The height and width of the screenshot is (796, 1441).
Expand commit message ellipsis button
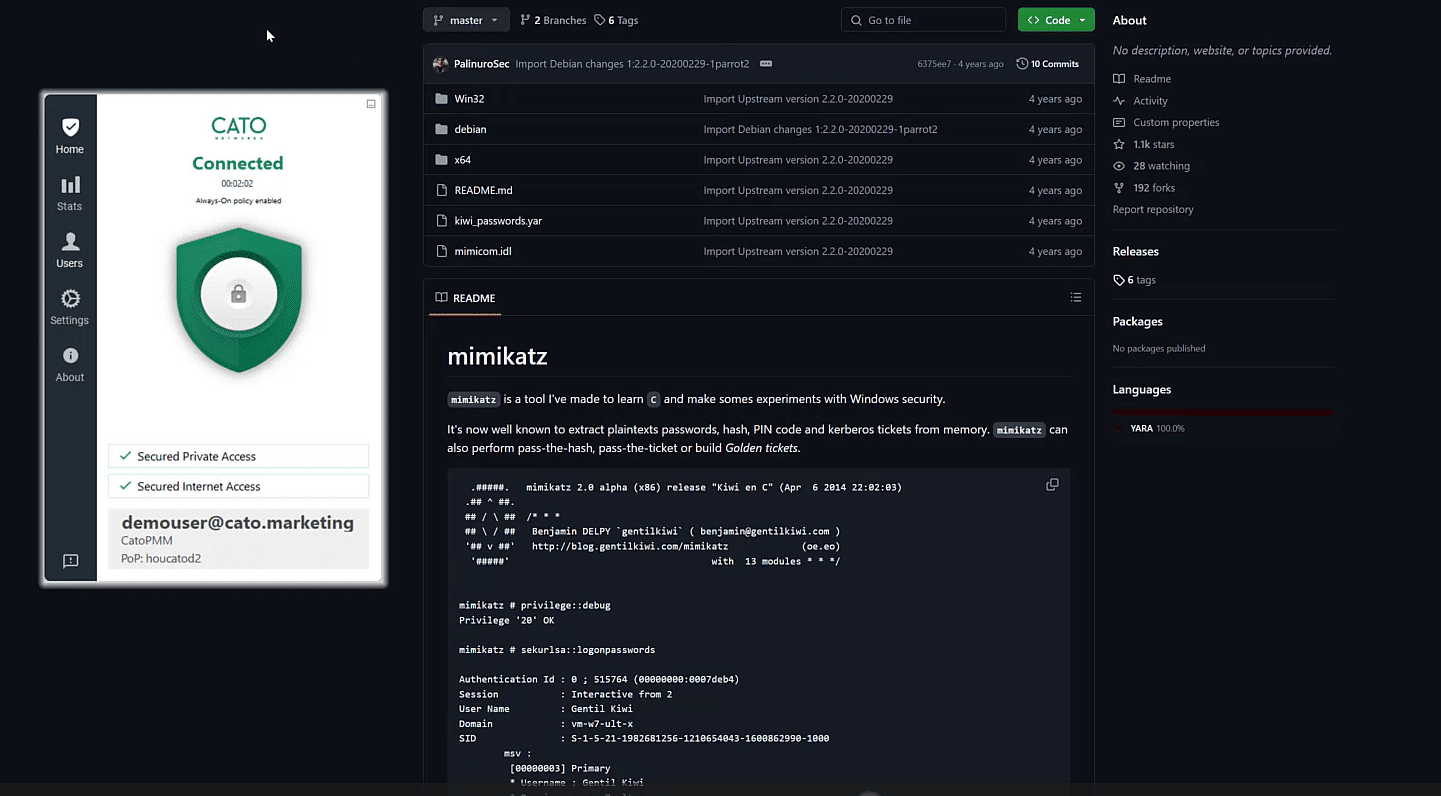(766, 64)
